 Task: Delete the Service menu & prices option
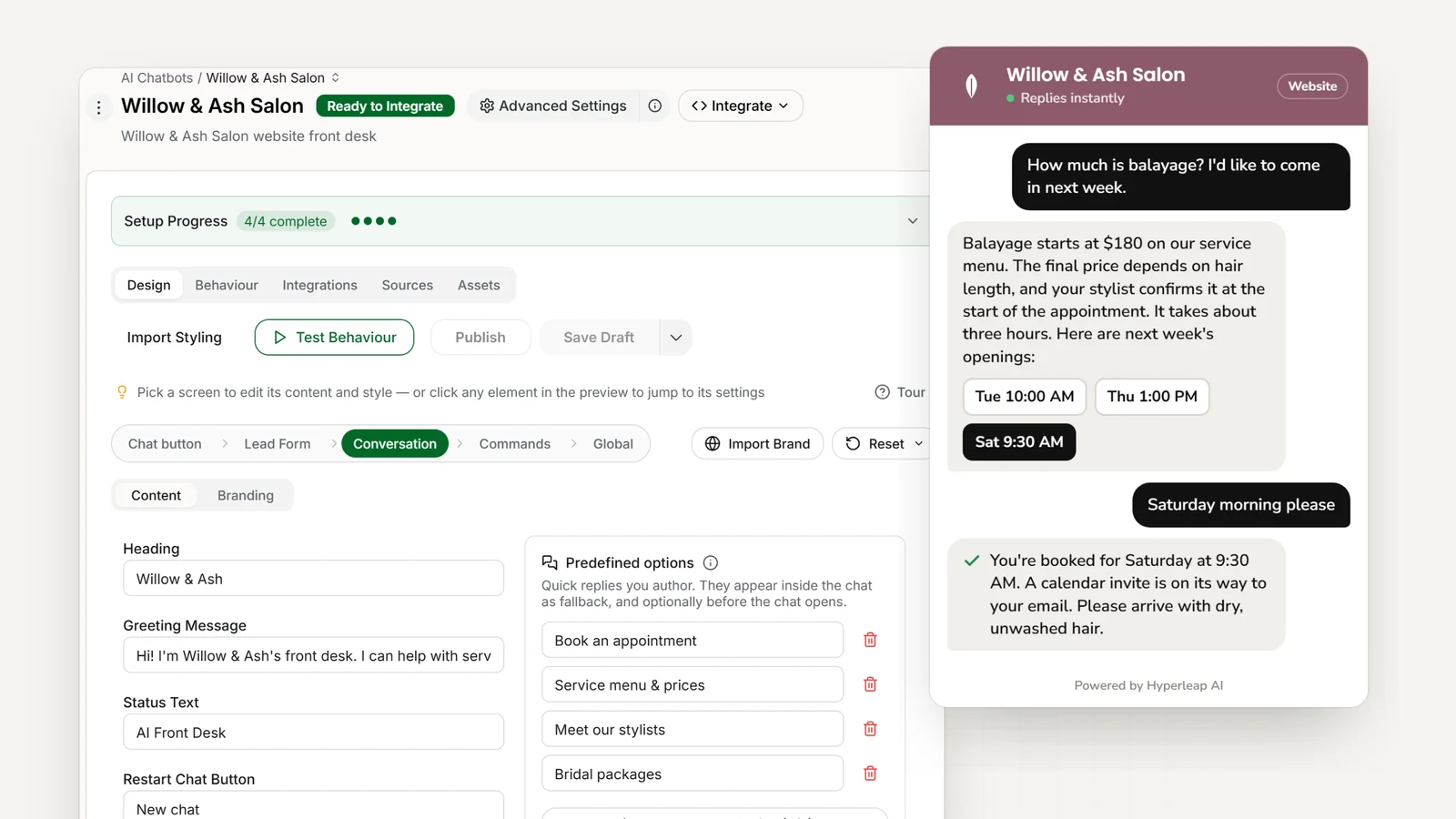[870, 684]
